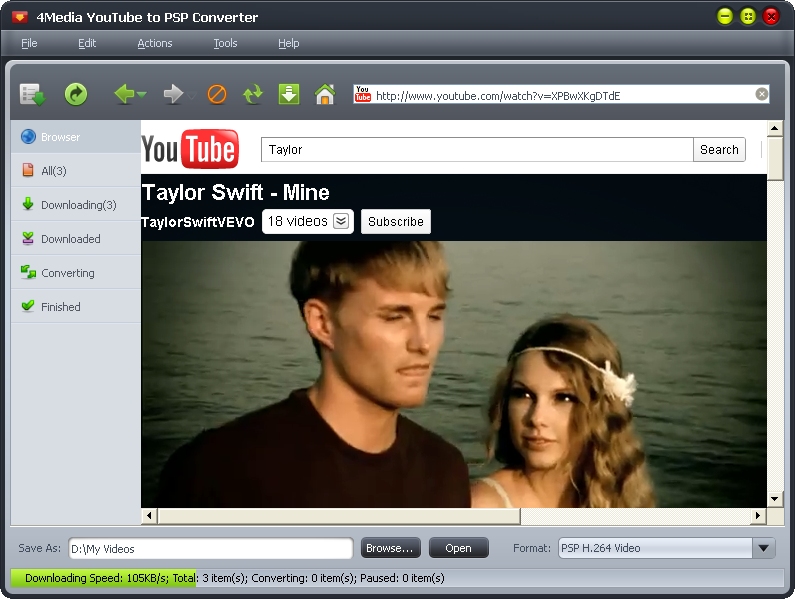795x599 pixels.
Task: Download current video with green arrow icon
Action: 289,94
